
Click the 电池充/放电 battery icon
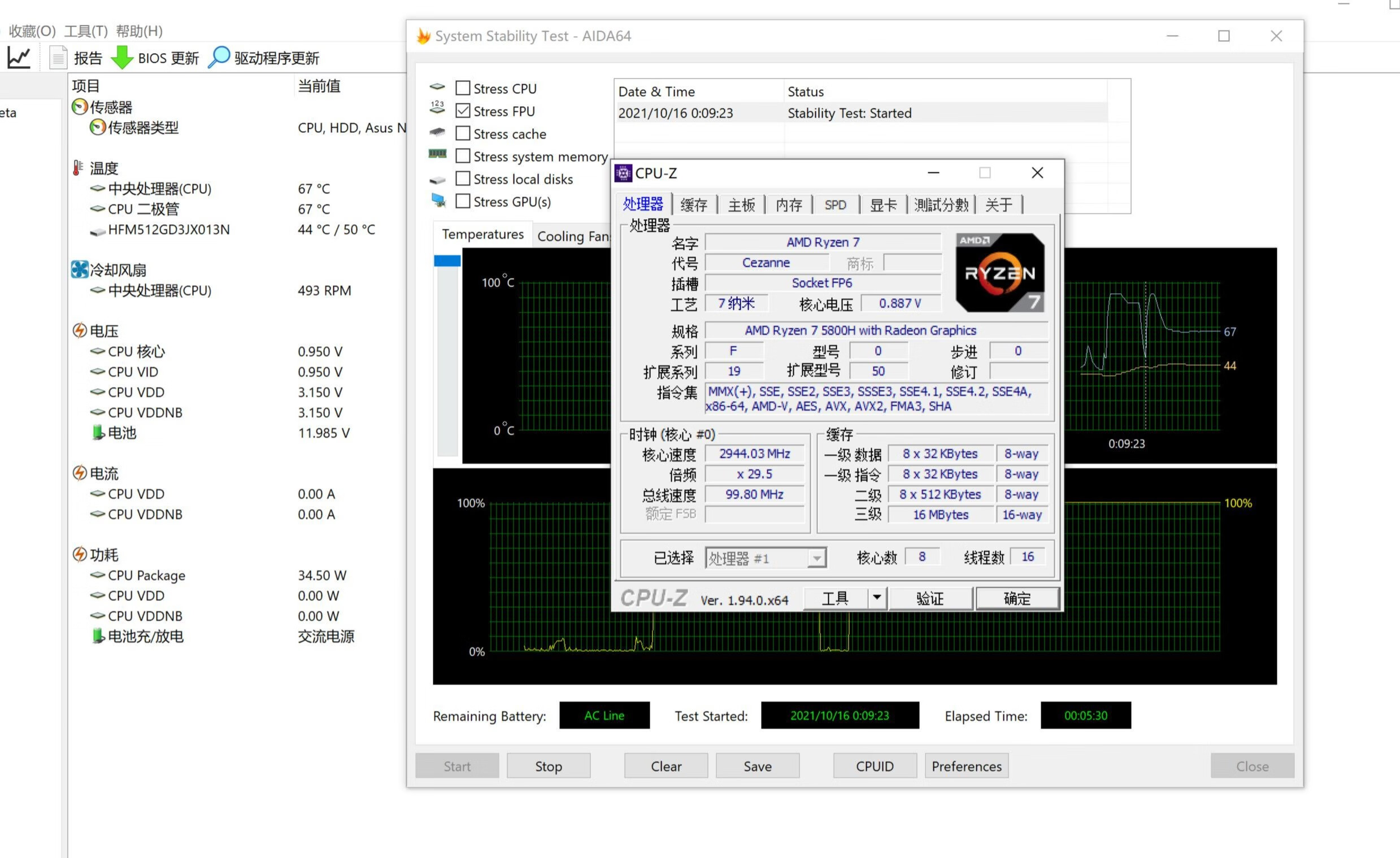98,636
